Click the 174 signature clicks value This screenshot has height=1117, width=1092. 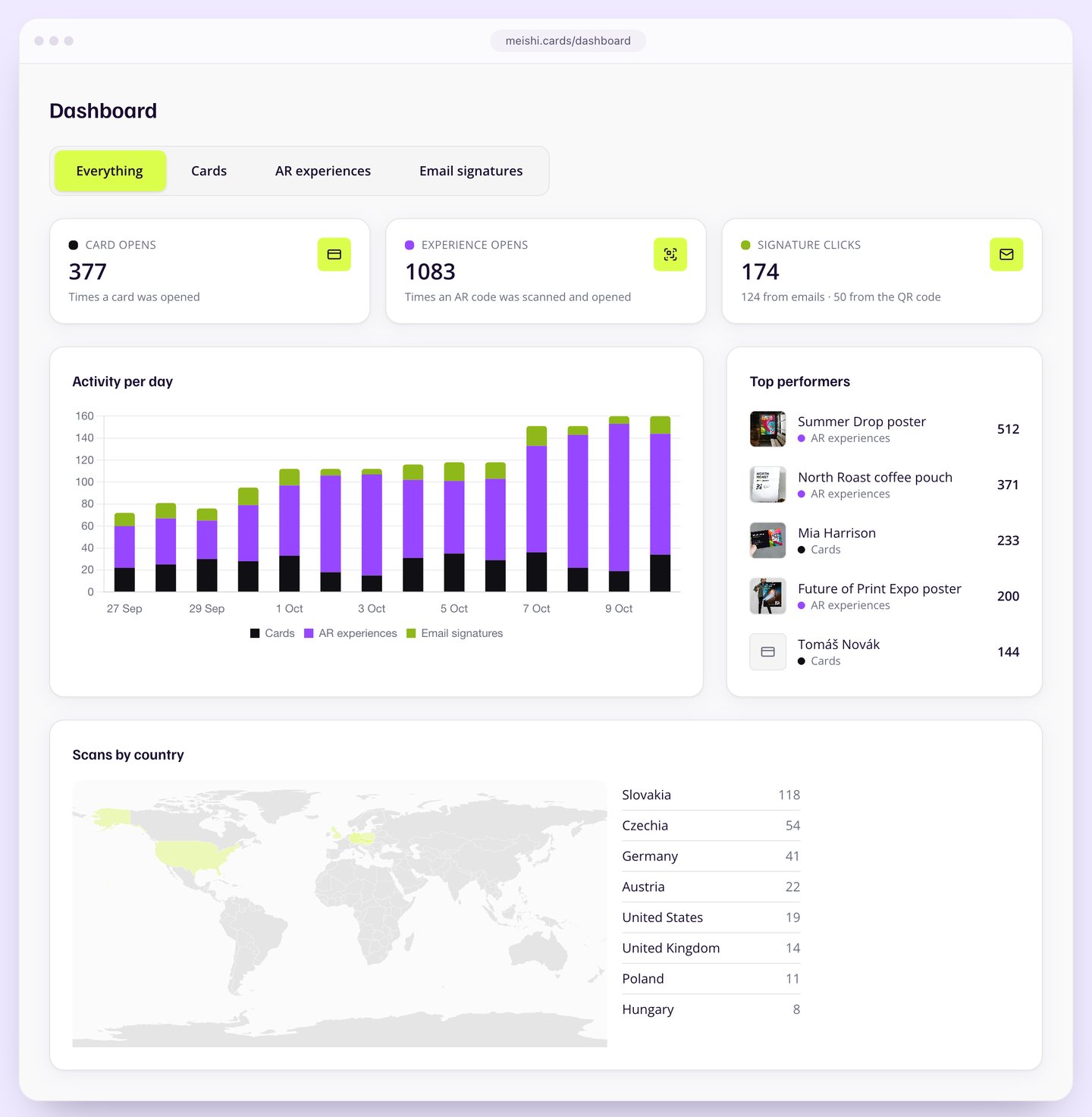761,271
